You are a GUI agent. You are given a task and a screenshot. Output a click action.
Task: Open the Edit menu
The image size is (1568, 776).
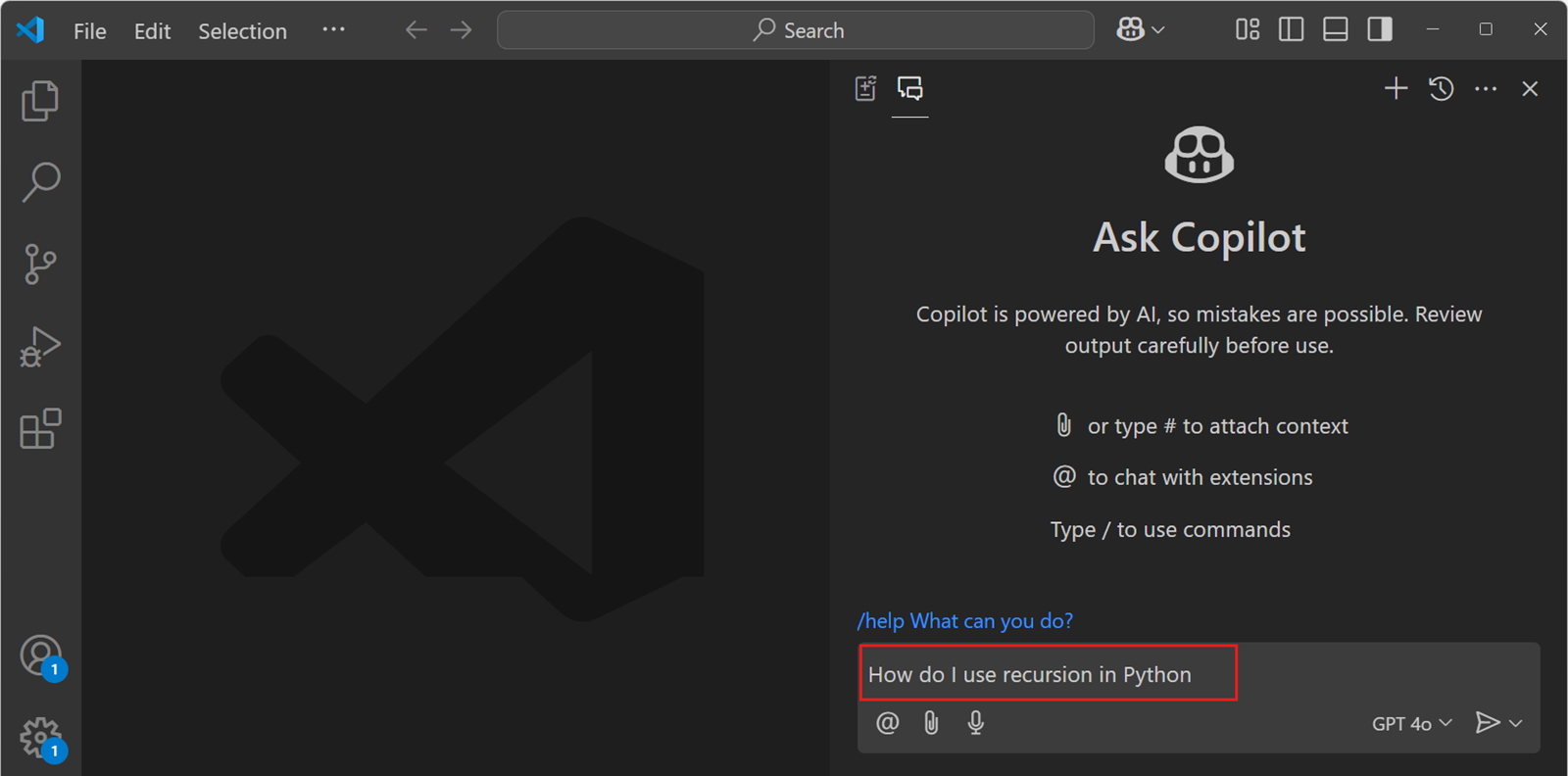click(x=152, y=30)
